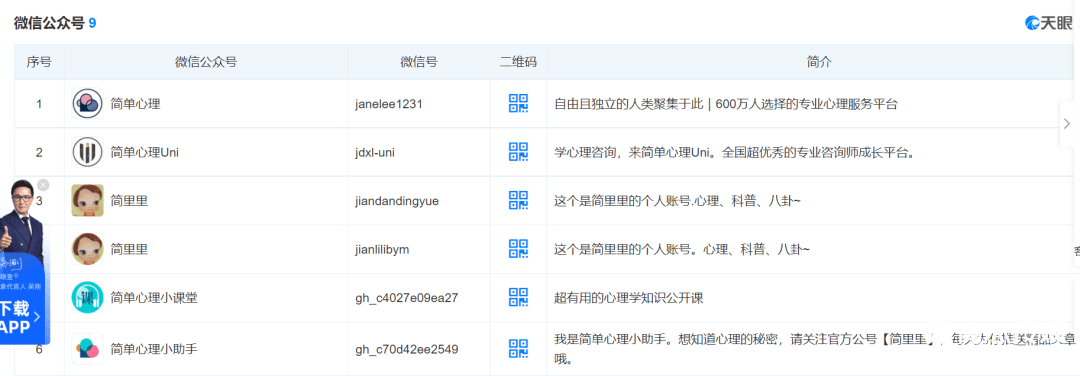Image resolution: width=1080 pixels, height=376 pixels.
Task: Click WeChat ID gh_c4027e09ea27
Action: [407, 297]
